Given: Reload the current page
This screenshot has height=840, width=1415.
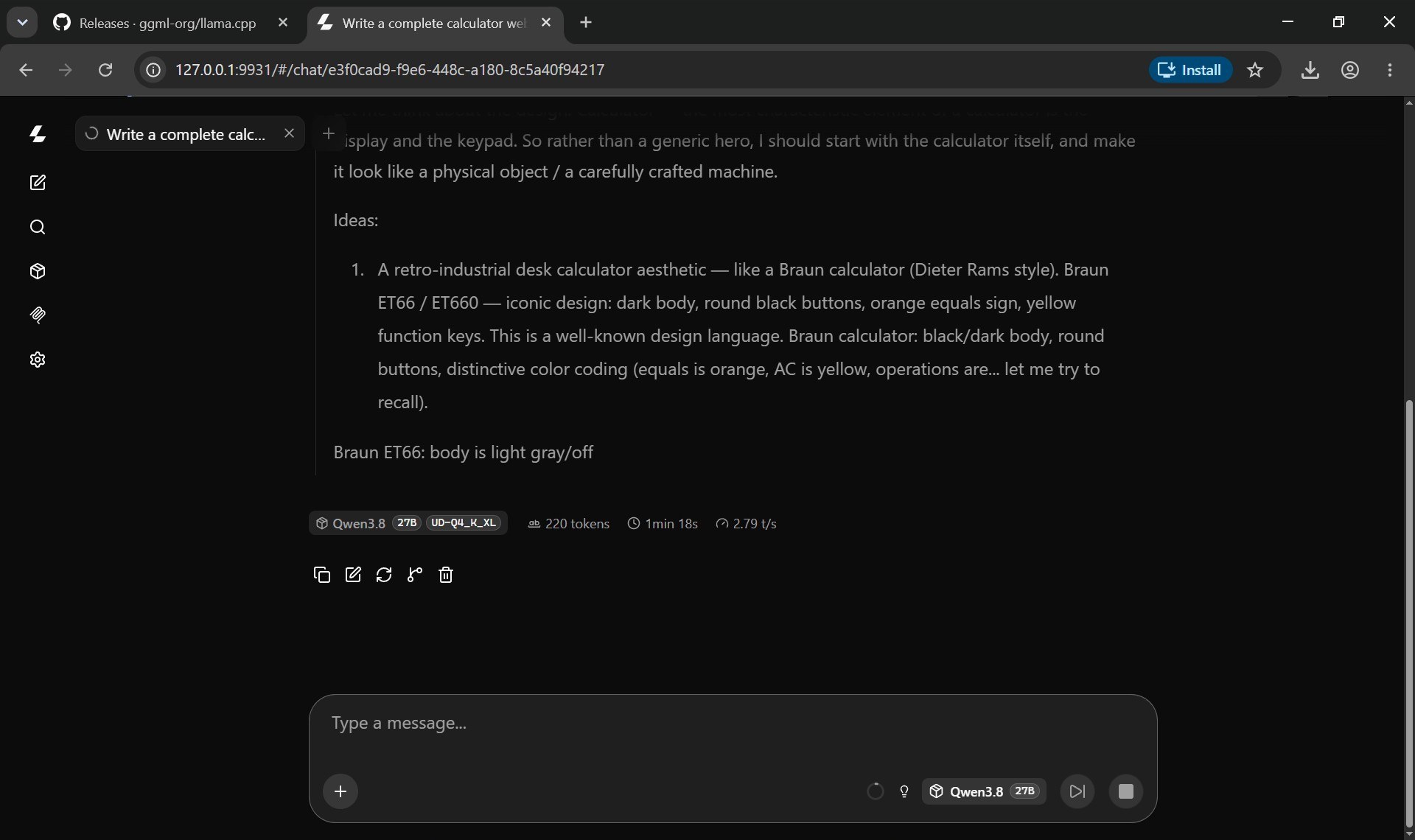Looking at the screenshot, I should 105,70.
